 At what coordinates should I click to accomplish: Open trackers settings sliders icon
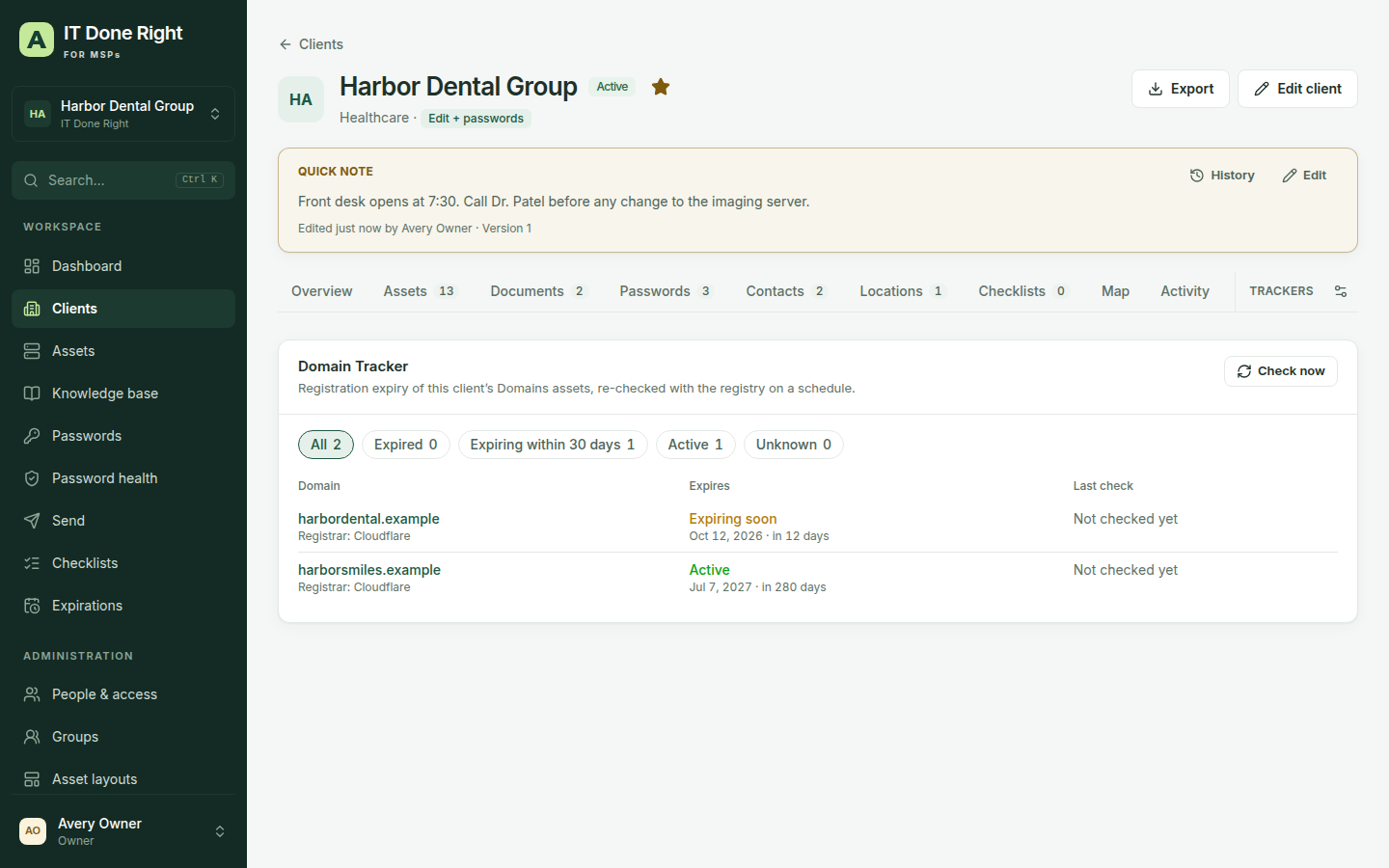click(x=1341, y=291)
